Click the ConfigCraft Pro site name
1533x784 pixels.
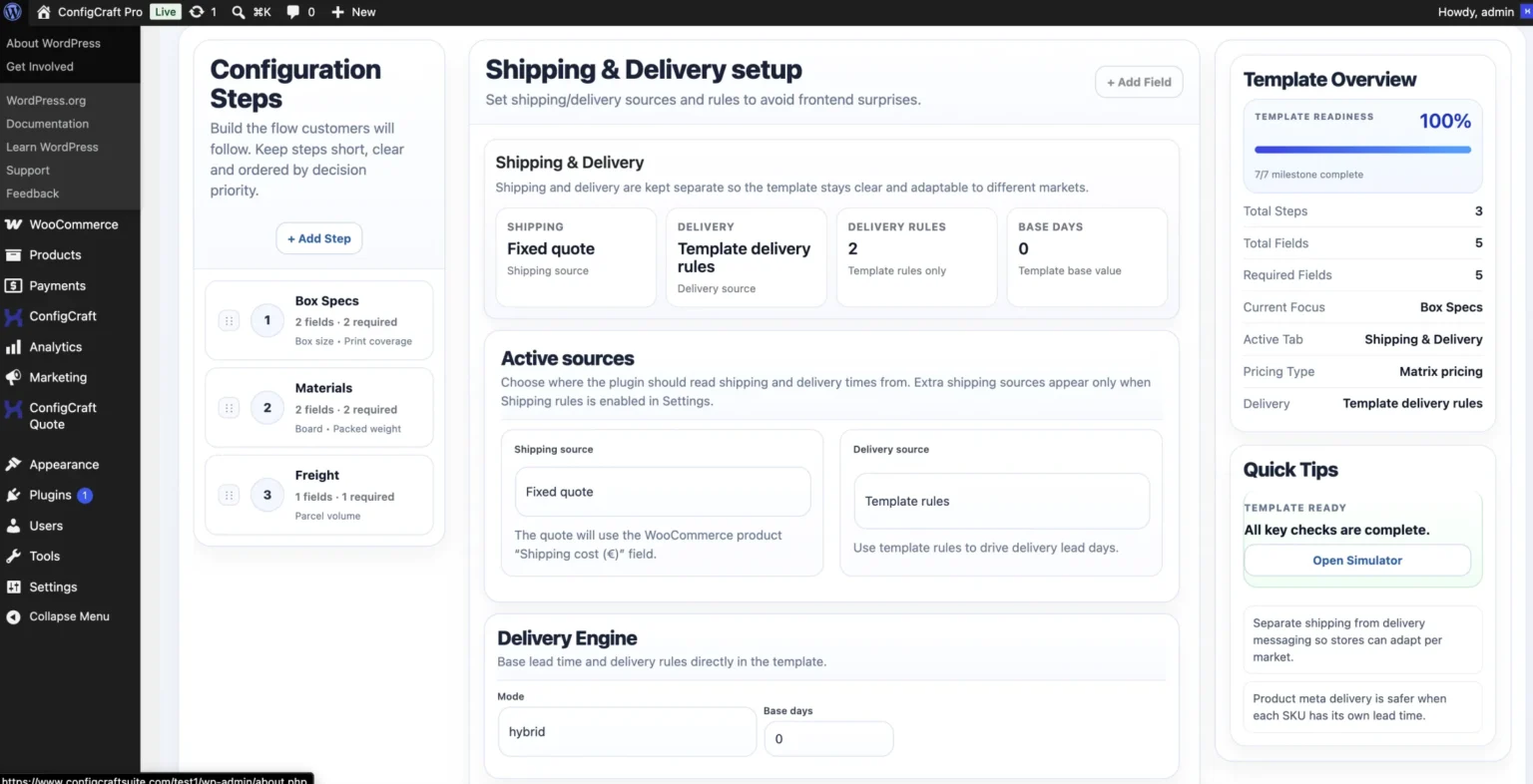tap(100, 12)
